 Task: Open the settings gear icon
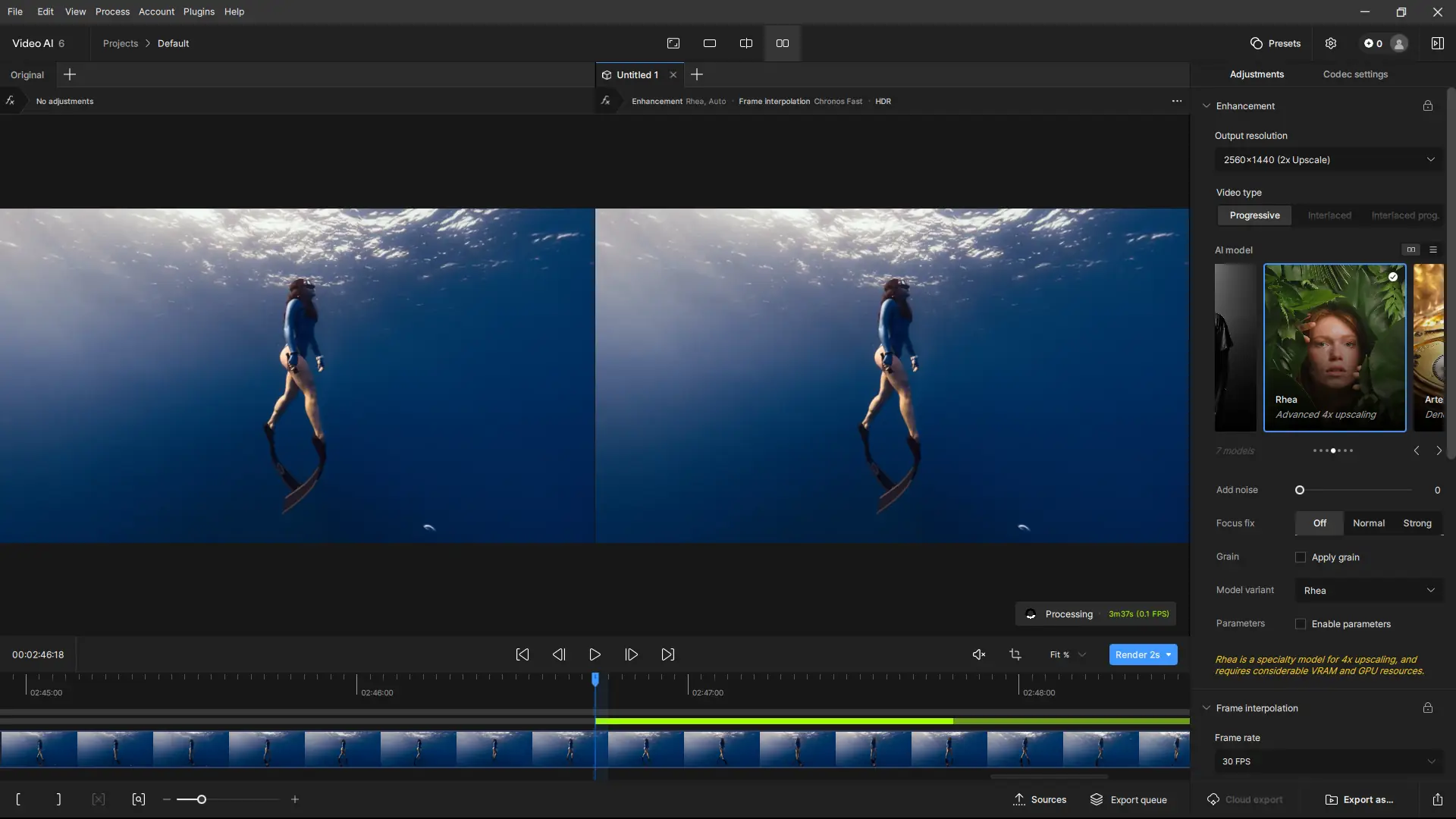[1331, 43]
